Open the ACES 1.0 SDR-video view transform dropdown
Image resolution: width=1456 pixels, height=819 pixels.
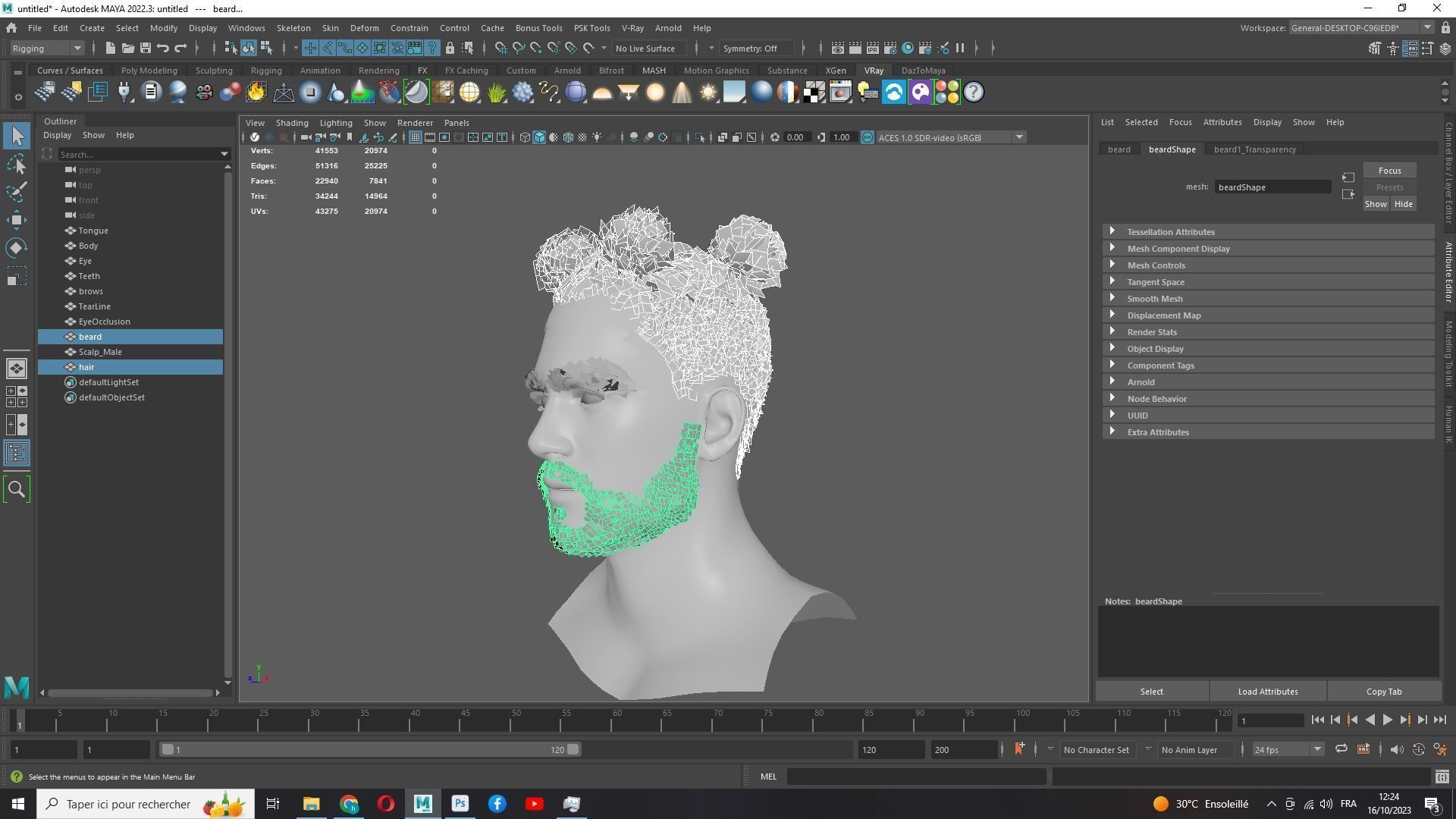(x=951, y=137)
